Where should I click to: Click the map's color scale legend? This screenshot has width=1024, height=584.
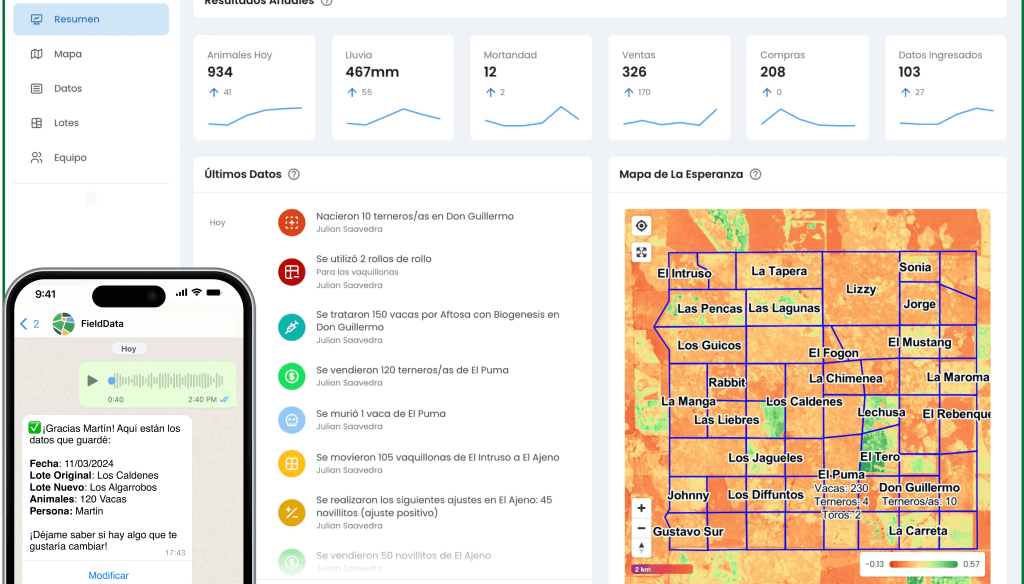click(922, 564)
